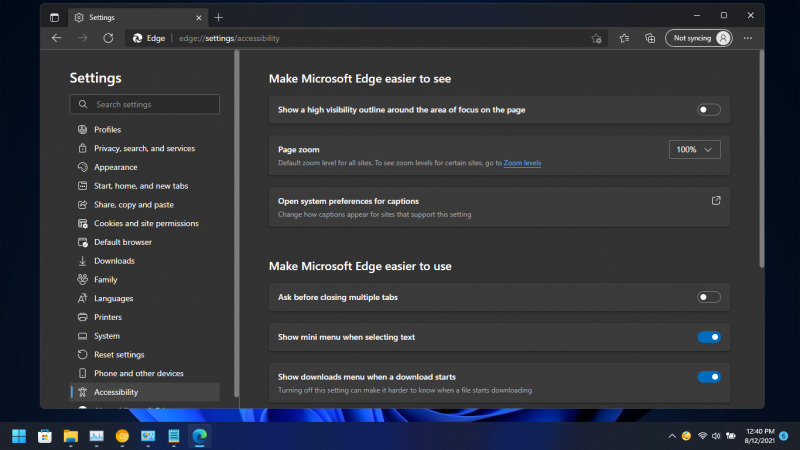Open the Not syncing profile button

698,38
